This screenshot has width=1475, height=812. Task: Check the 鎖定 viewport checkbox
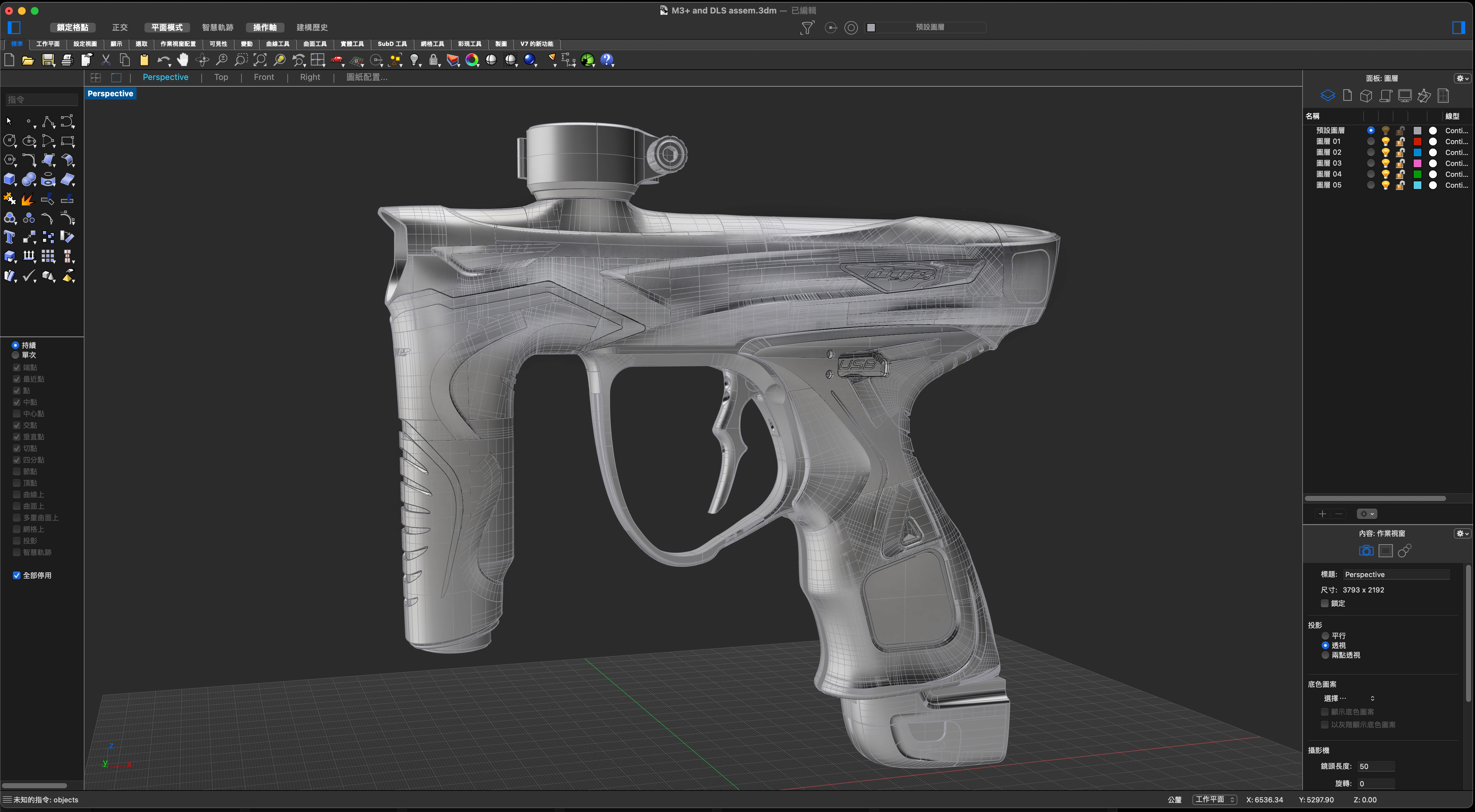point(1324,603)
